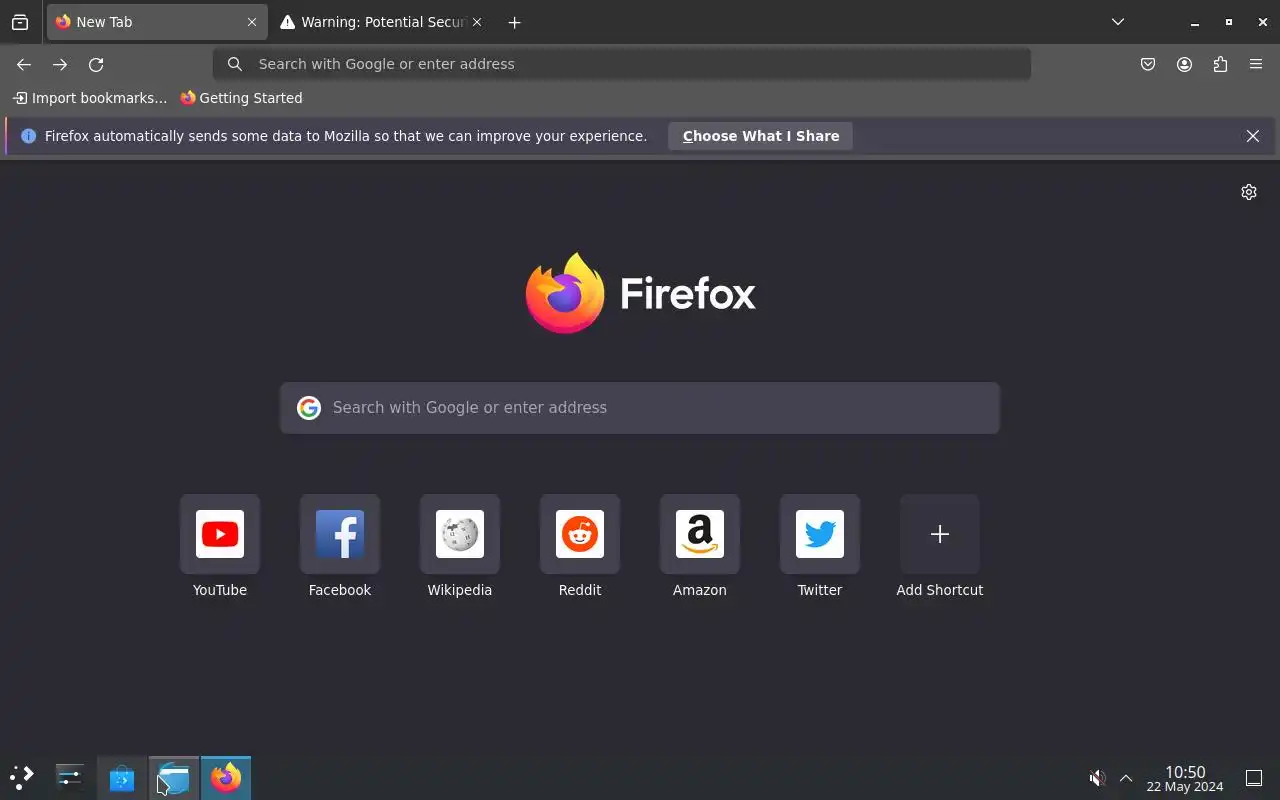Click the YouTube label under the shortcut
Viewport: 1280px width, 800px height.
220,590
